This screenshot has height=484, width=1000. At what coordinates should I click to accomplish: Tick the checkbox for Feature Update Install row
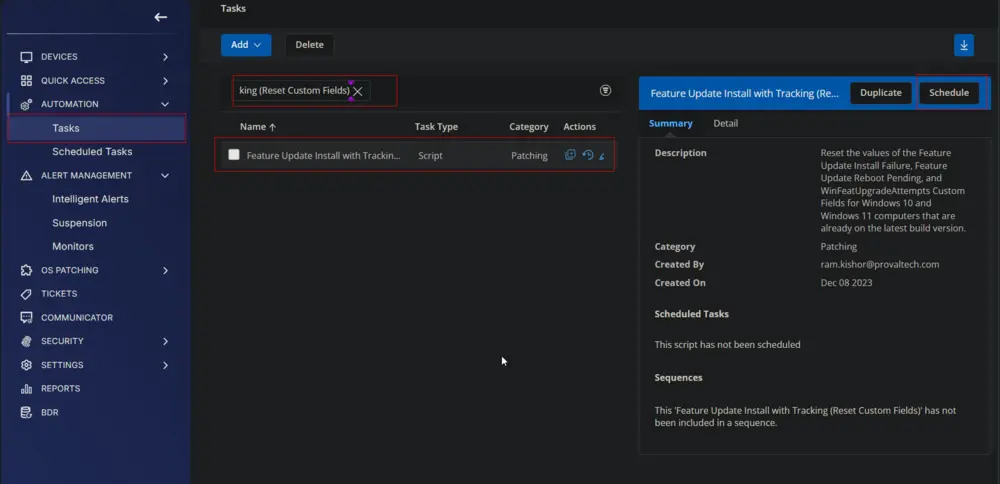click(234, 154)
